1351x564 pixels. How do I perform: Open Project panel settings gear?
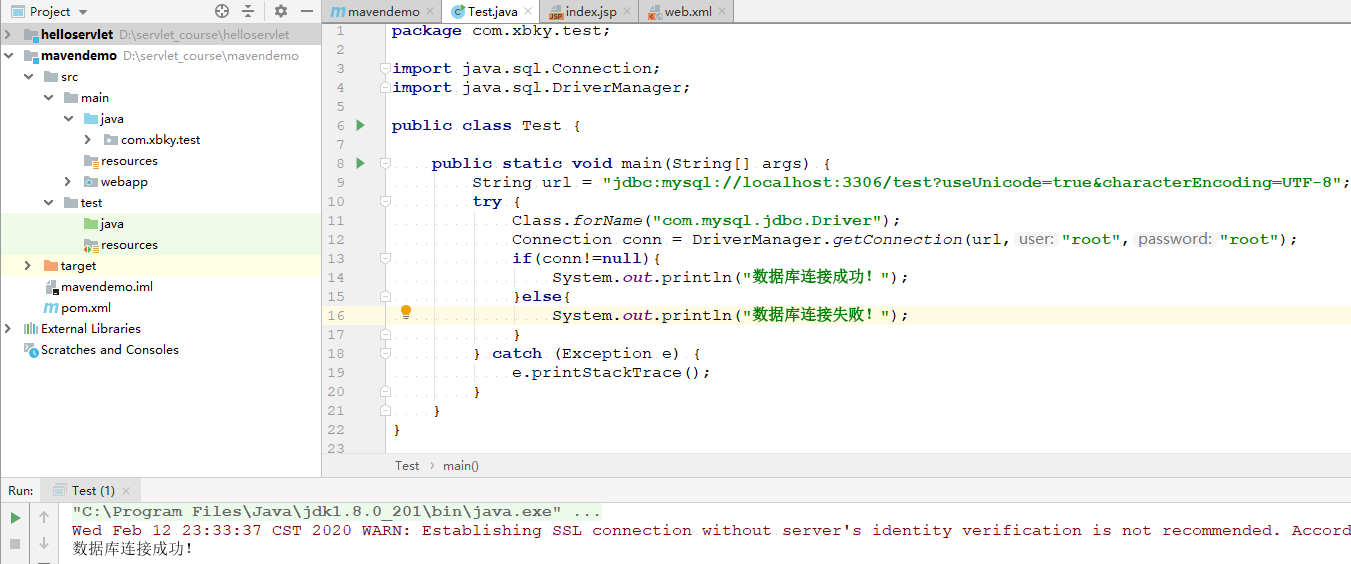point(281,11)
